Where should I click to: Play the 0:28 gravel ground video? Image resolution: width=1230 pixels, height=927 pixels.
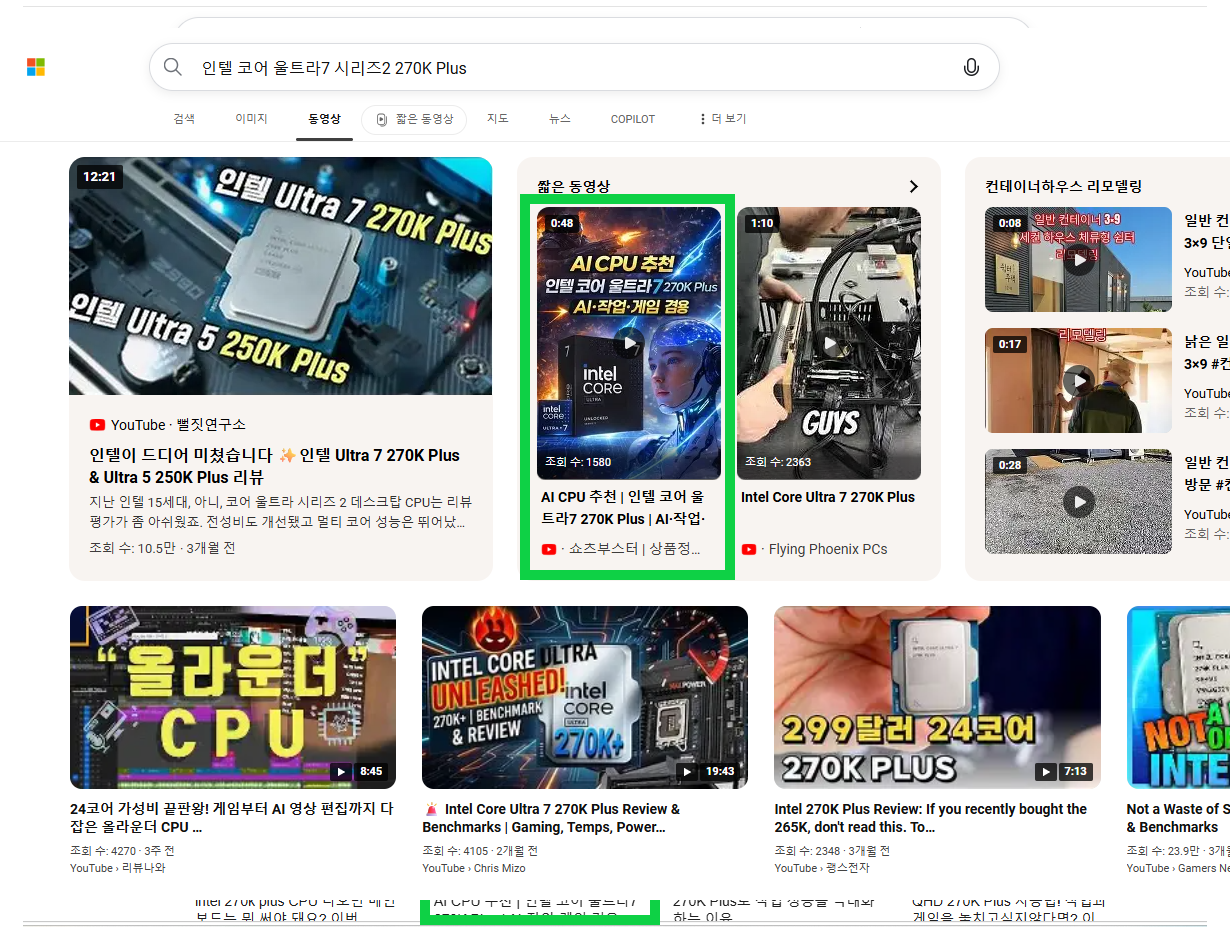click(x=1078, y=501)
